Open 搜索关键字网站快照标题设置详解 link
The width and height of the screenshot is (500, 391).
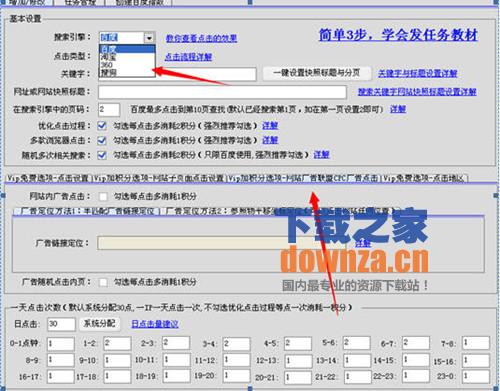[417, 91]
